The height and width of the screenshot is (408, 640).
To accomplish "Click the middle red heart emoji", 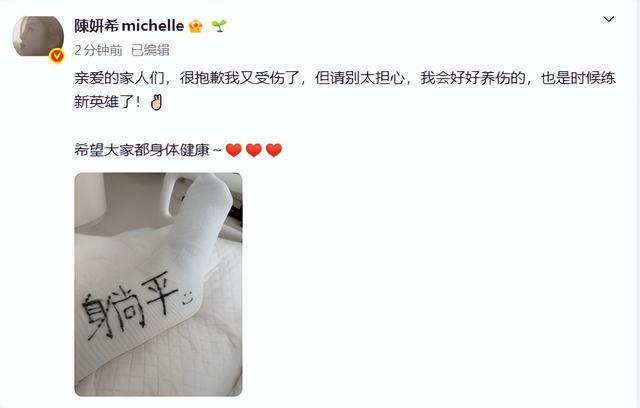I will (254, 150).
